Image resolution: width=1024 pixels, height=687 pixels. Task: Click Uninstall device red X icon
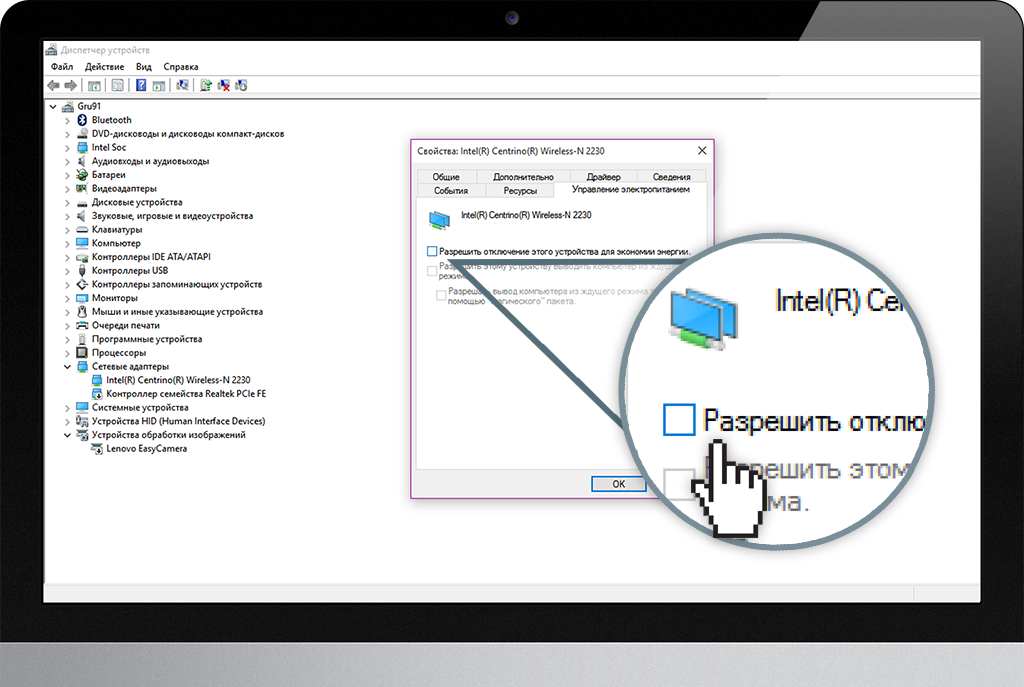224,86
